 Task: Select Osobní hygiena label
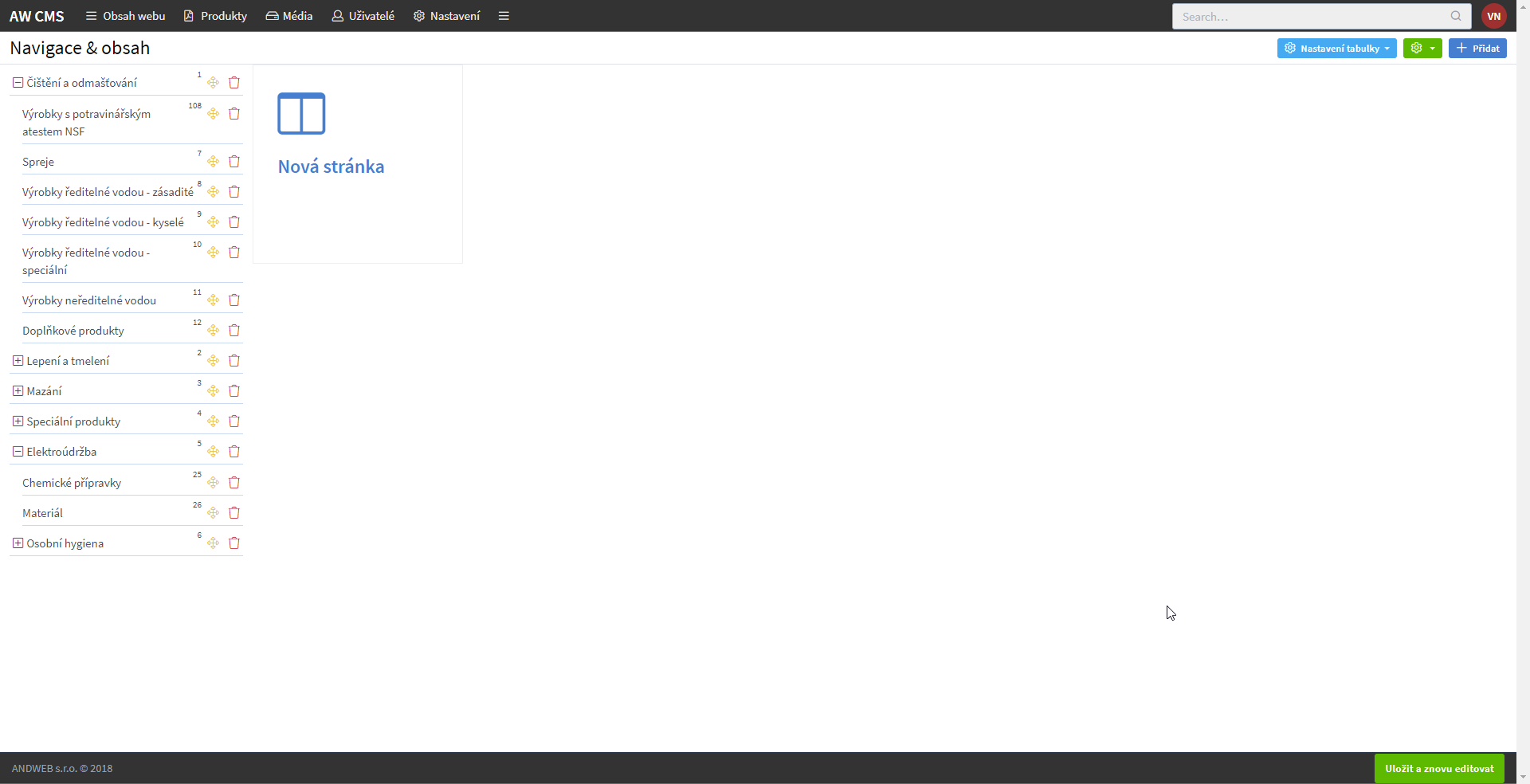pos(65,543)
